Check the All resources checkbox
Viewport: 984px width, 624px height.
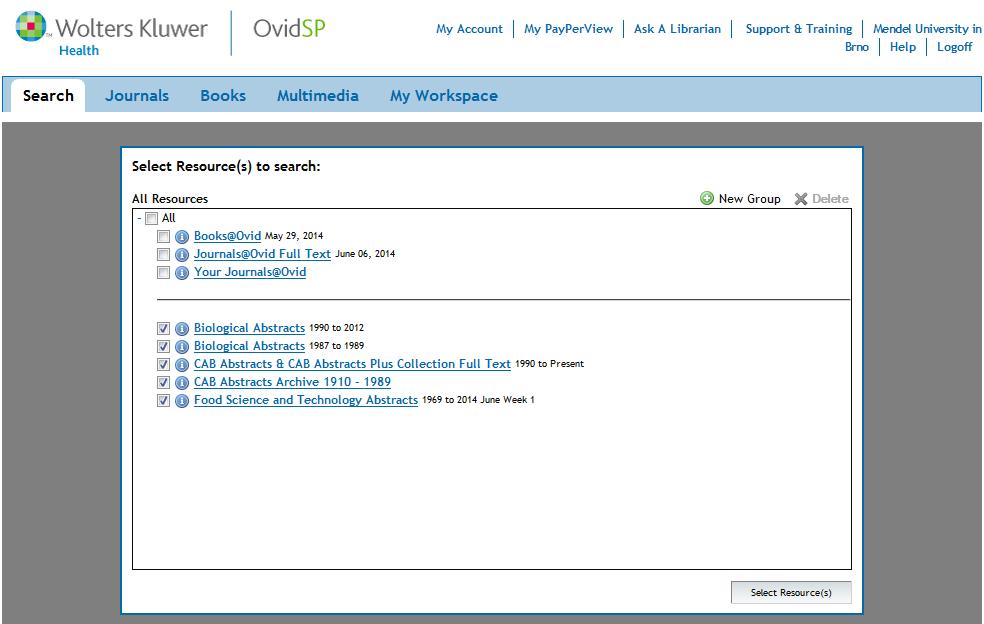(x=151, y=218)
